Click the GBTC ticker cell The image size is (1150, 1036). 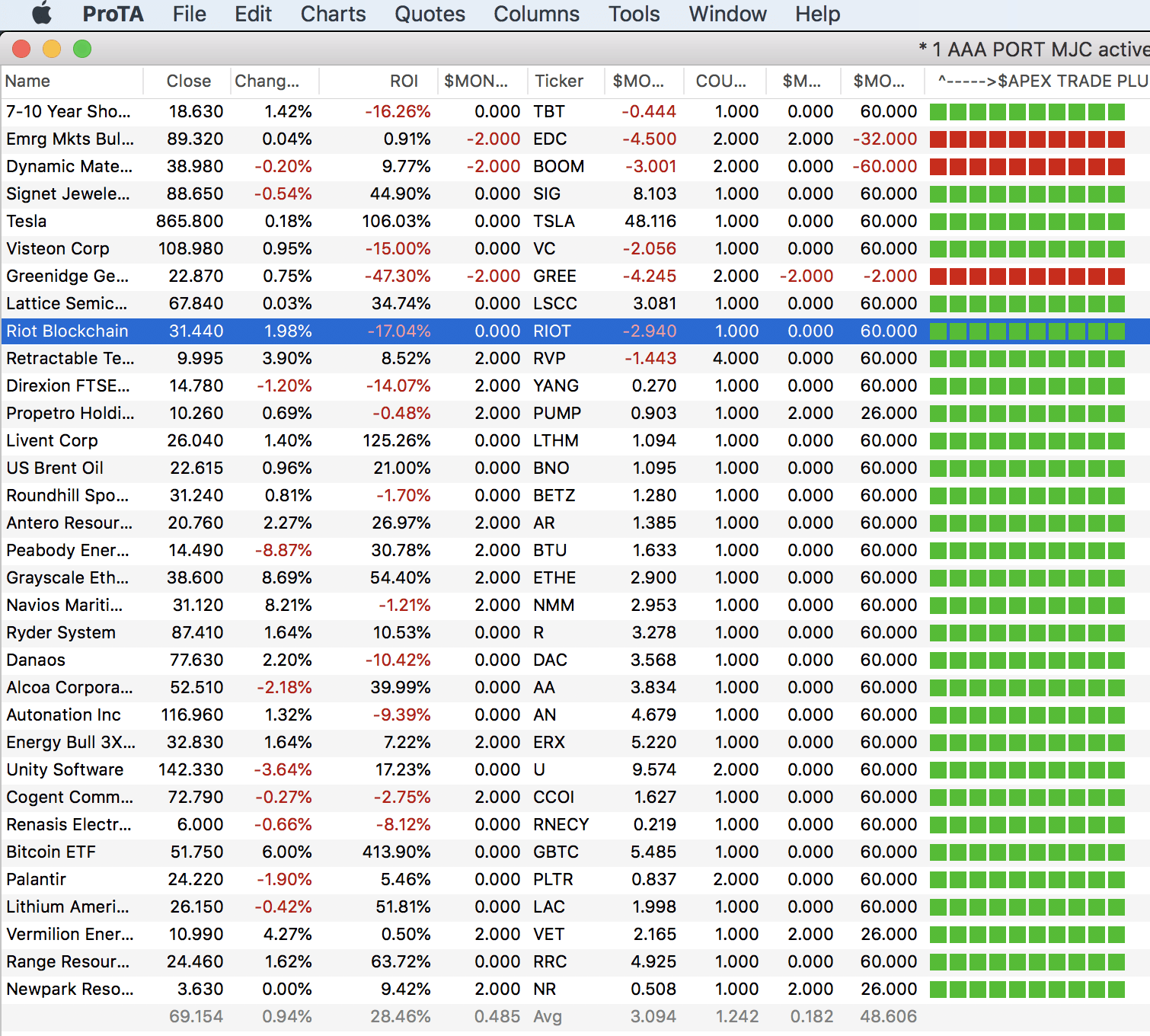click(x=556, y=852)
